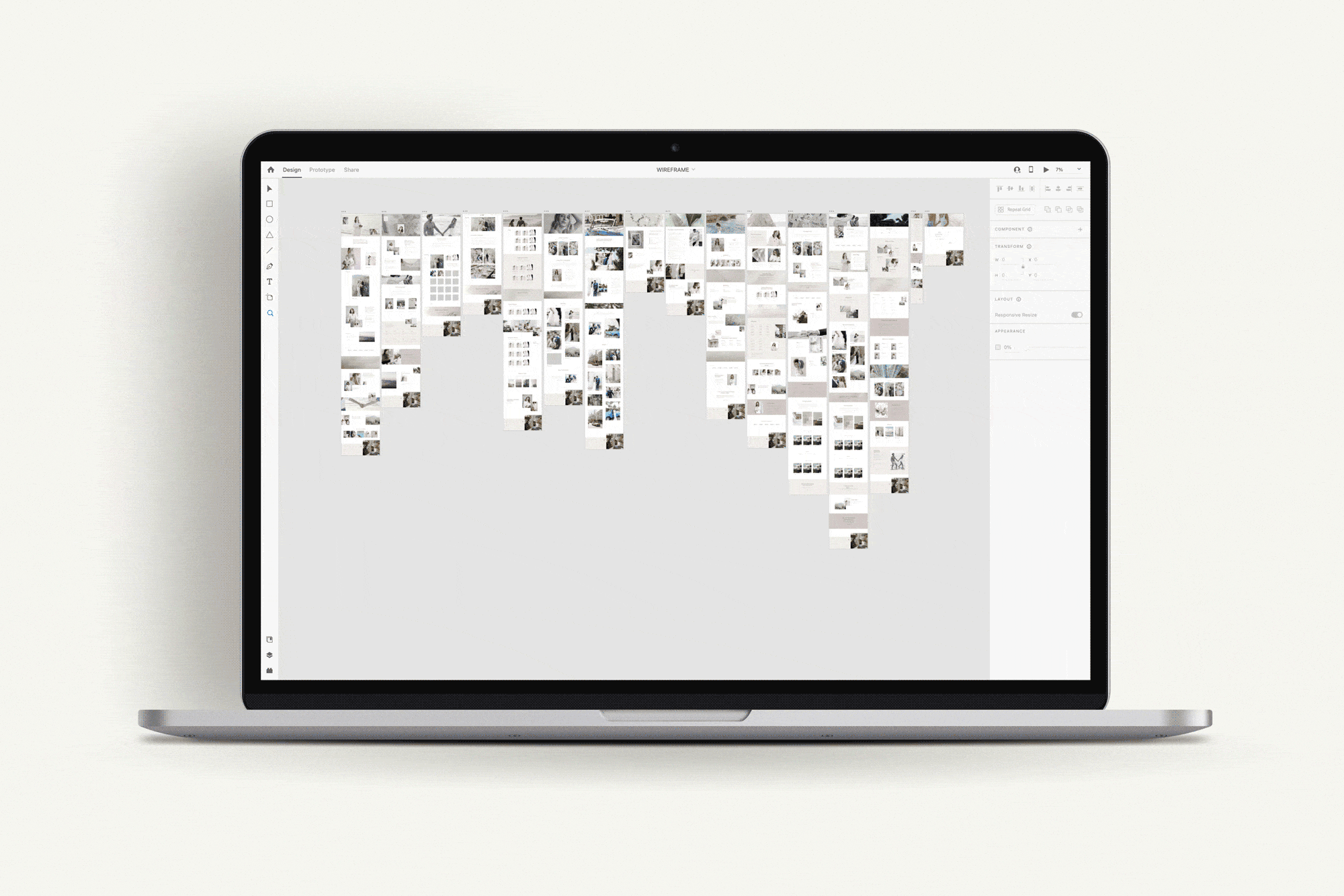1344x896 pixels.
Task: Click the Repeat Grid button
Action: coord(1013,208)
